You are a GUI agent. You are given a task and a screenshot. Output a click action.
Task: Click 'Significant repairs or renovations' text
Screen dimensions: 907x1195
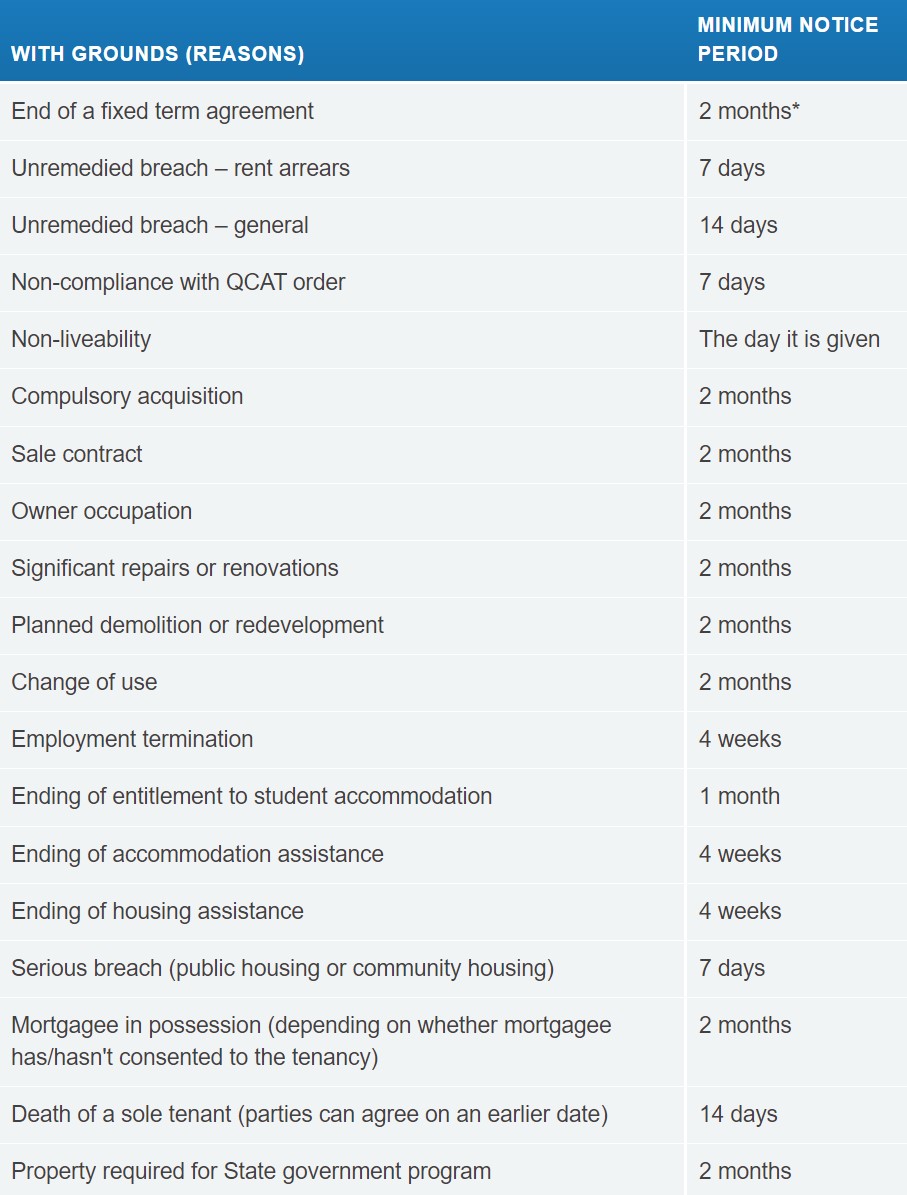click(x=175, y=568)
